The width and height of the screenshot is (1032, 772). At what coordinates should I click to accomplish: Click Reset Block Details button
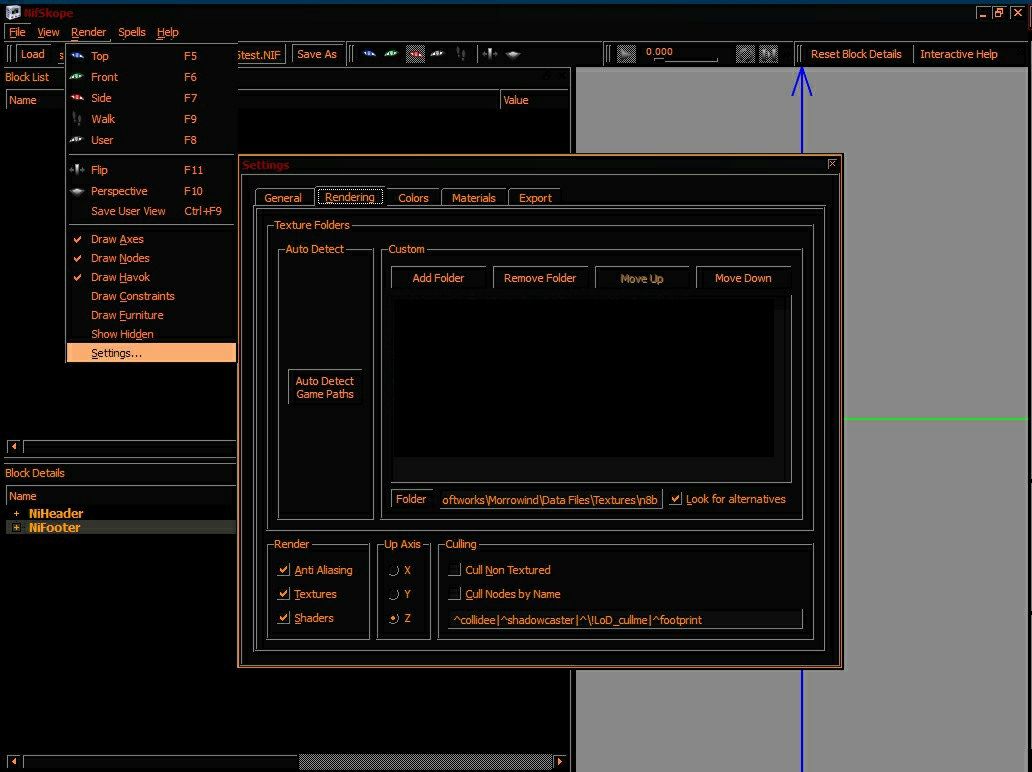856,54
